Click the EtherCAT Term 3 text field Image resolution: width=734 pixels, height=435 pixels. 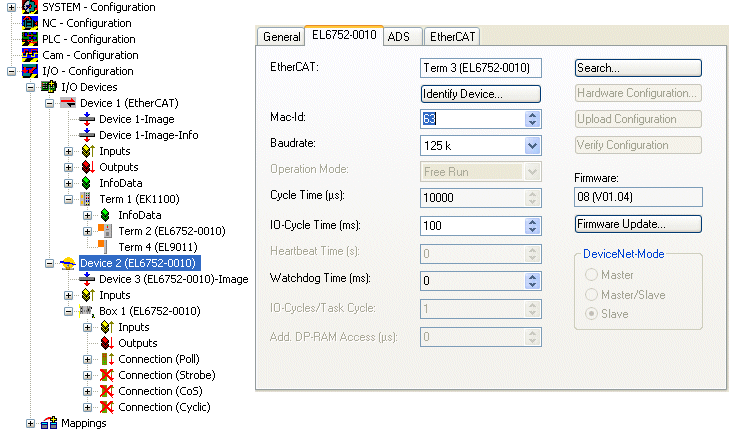click(x=481, y=68)
